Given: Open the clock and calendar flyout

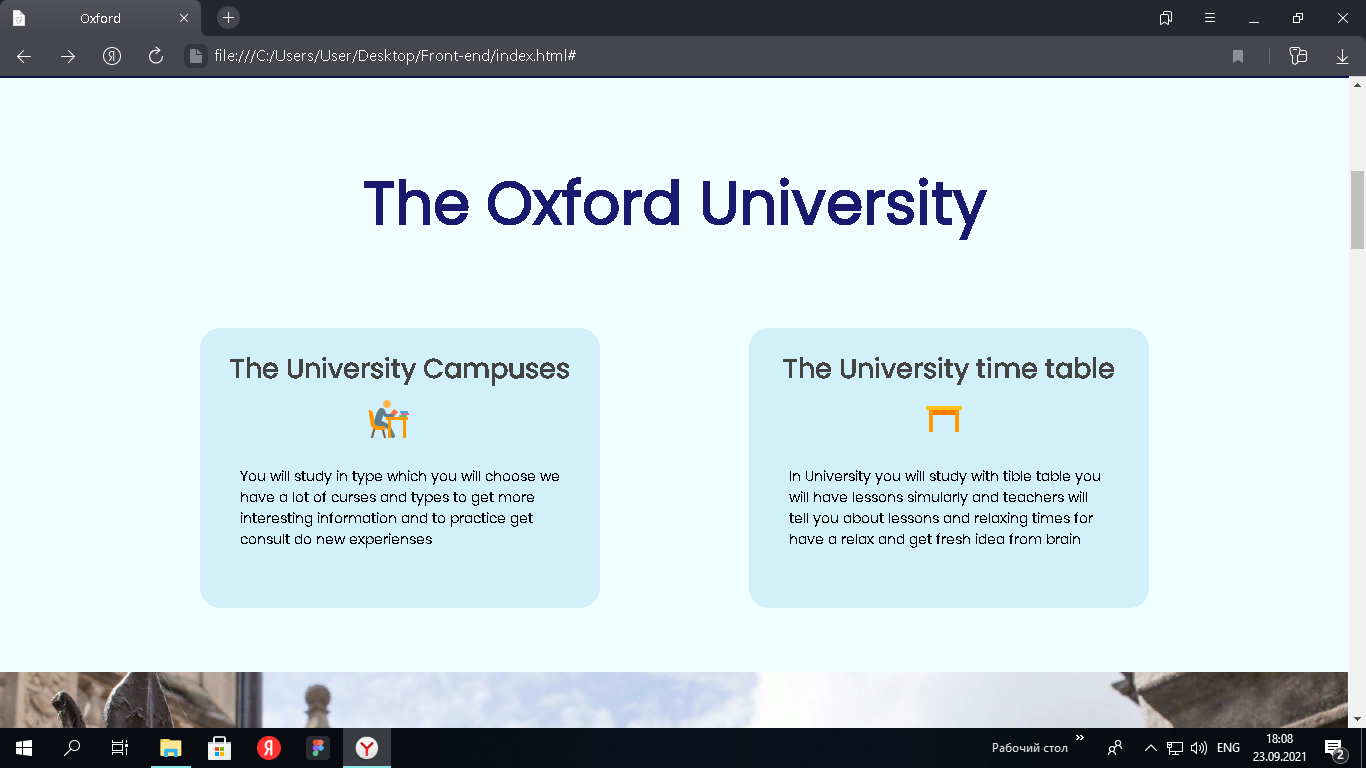Looking at the screenshot, I should tap(1279, 748).
